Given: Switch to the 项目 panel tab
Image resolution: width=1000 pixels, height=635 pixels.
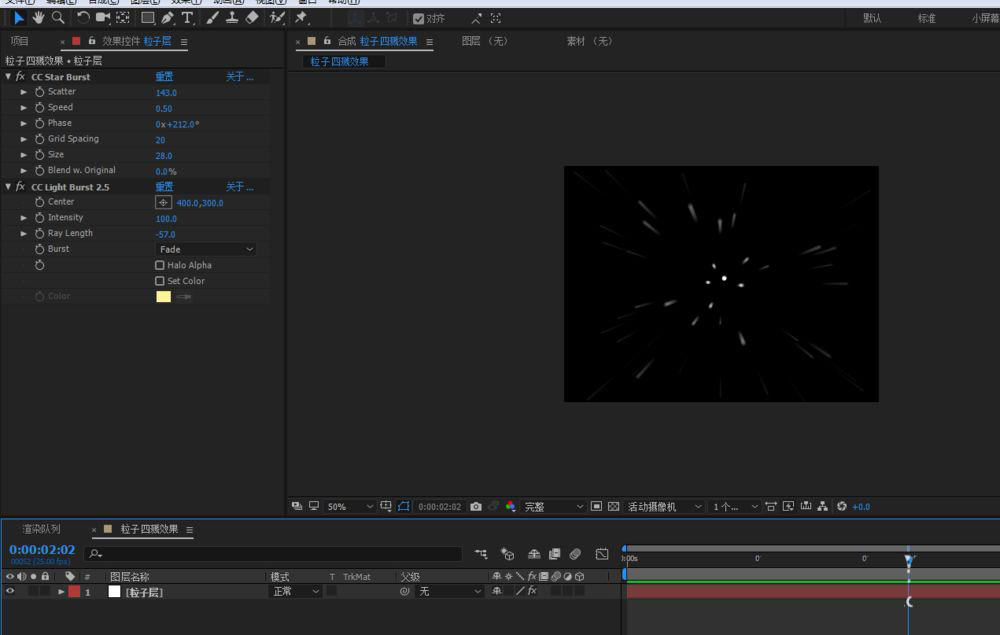Looking at the screenshot, I should point(19,41).
